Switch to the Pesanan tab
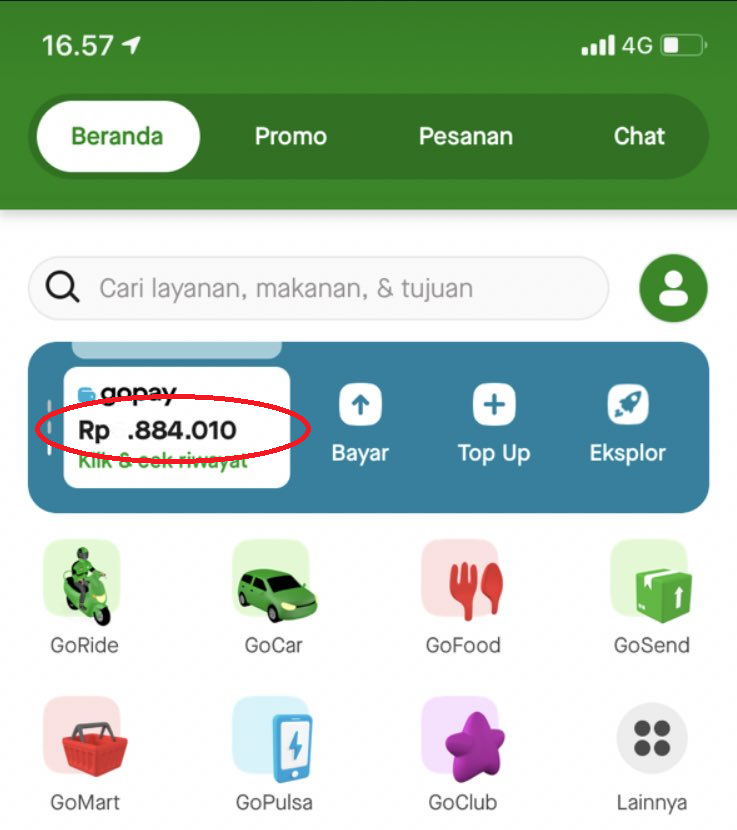Image resolution: width=737 pixels, height=830 pixels. click(x=466, y=137)
